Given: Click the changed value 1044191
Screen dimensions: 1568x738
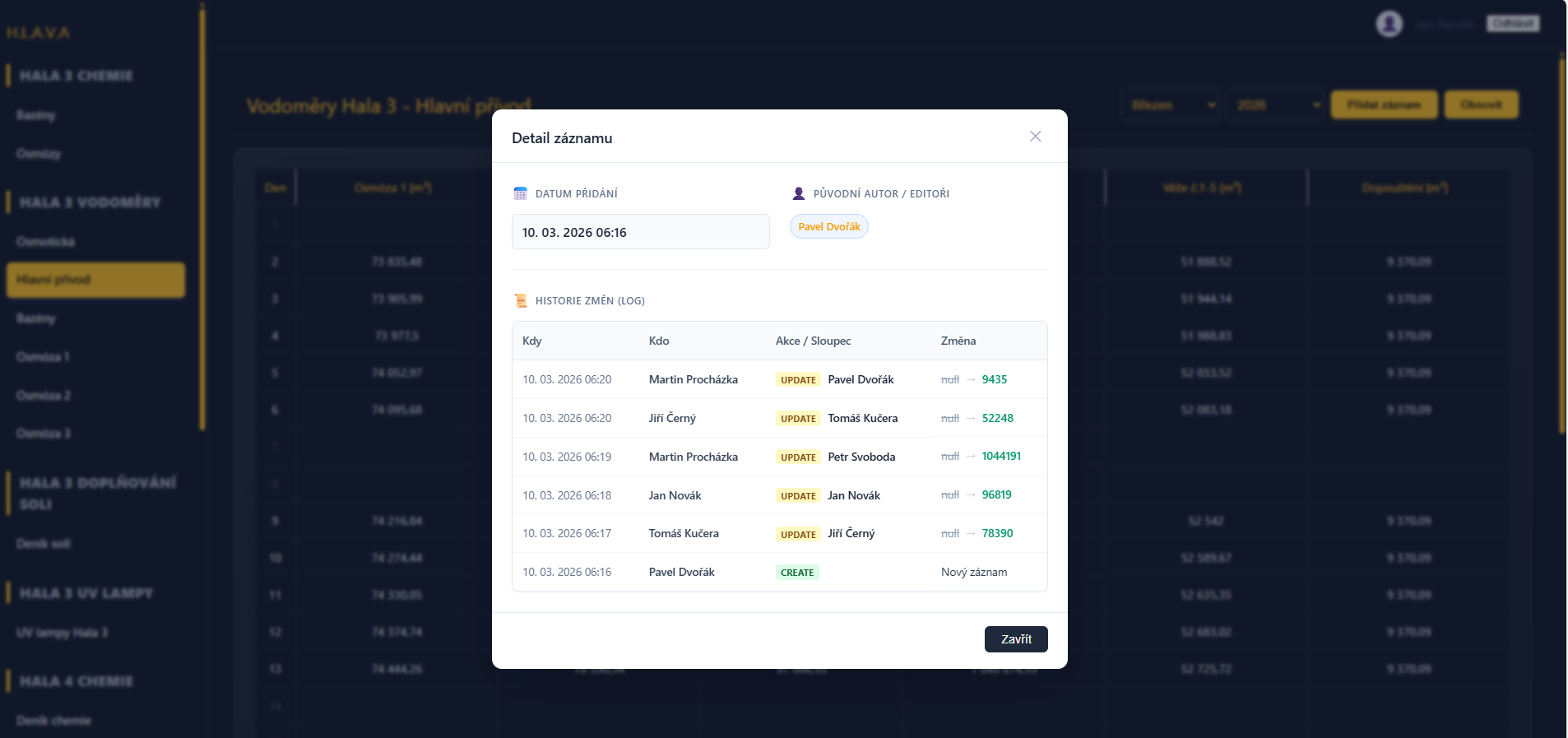Looking at the screenshot, I should click(1000, 457).
